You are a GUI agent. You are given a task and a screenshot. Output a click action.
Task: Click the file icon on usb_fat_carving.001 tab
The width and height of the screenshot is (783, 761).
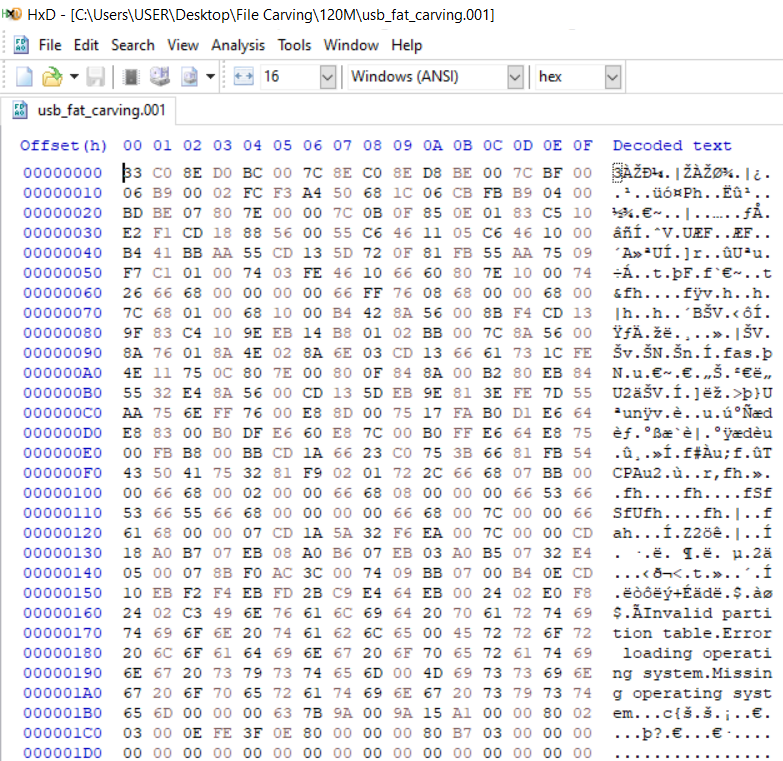point(20,110)
